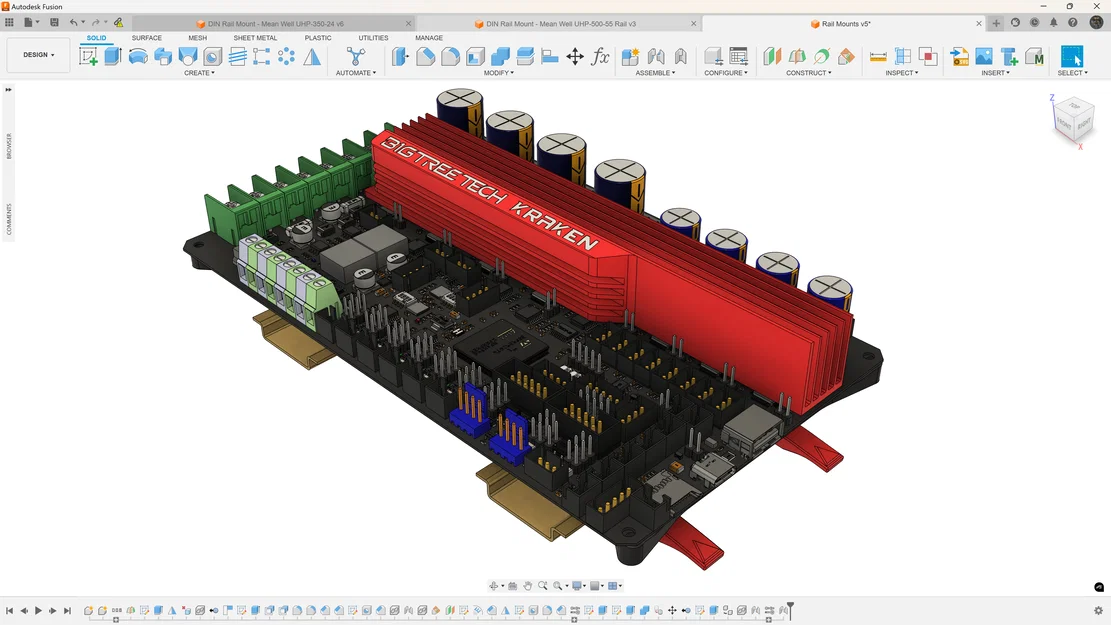The image size is (1111, 625).
Task: Open the DESIGN workspace dropdown
Action: [x=37, y=55]
